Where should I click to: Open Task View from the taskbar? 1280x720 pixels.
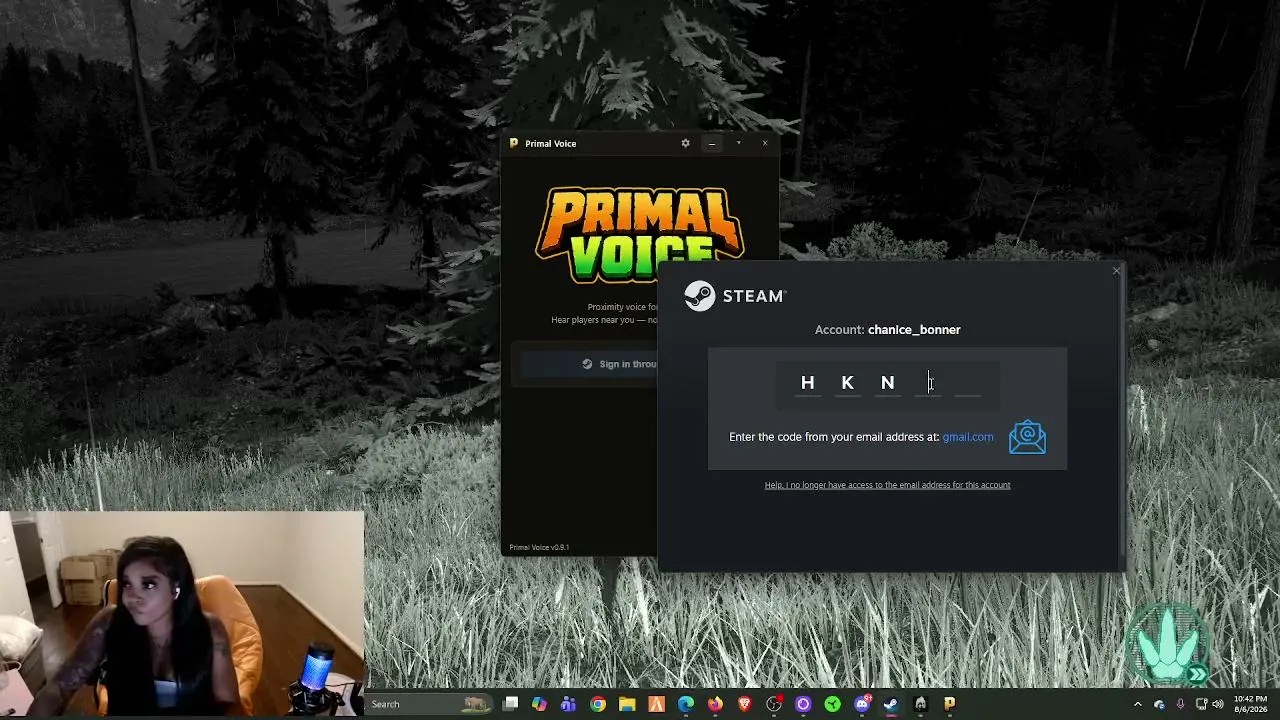[510, 704]
